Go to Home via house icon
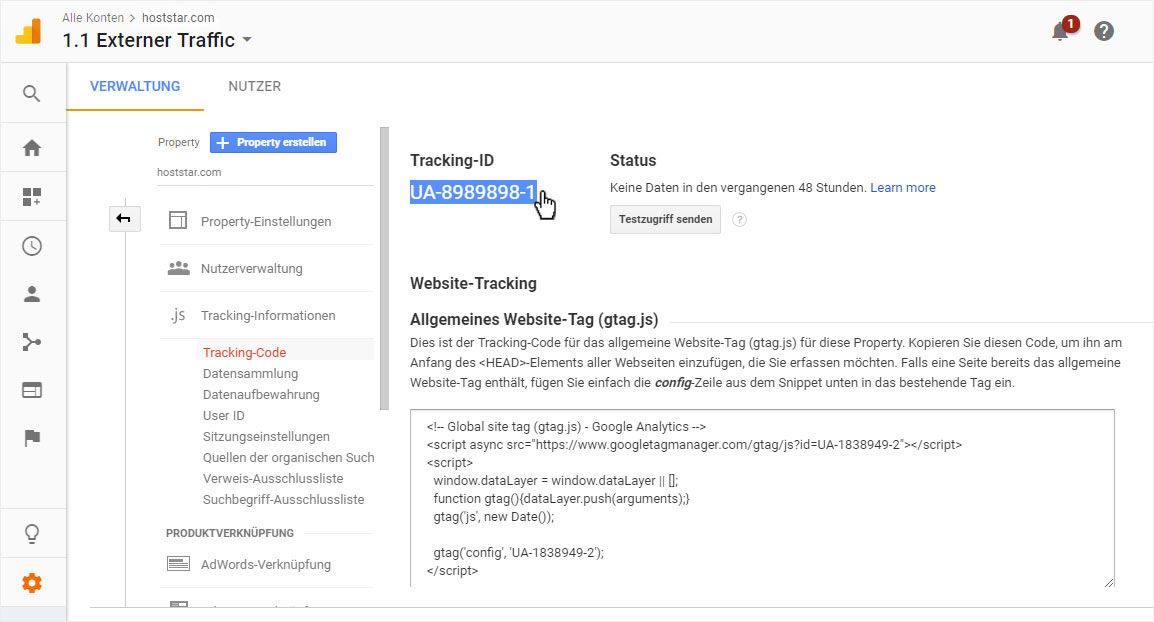1154x622 pixels. pos(32,148)
